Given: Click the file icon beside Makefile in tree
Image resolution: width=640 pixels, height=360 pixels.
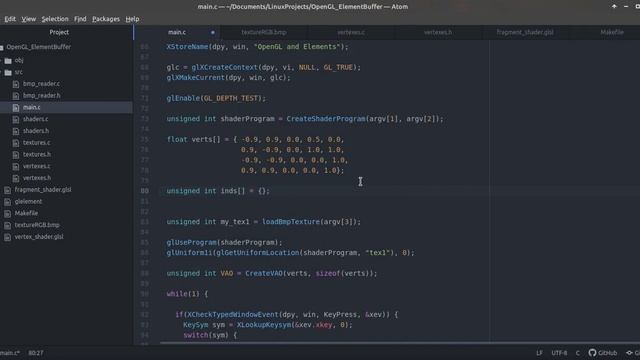Looking at the screenshot, I should 7,214.
